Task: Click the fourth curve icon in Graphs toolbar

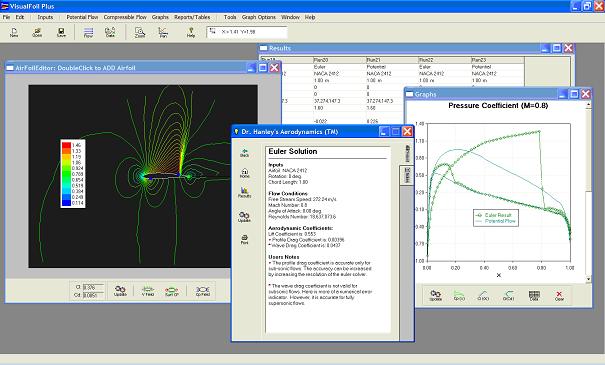Action: [x=509, y=296]
